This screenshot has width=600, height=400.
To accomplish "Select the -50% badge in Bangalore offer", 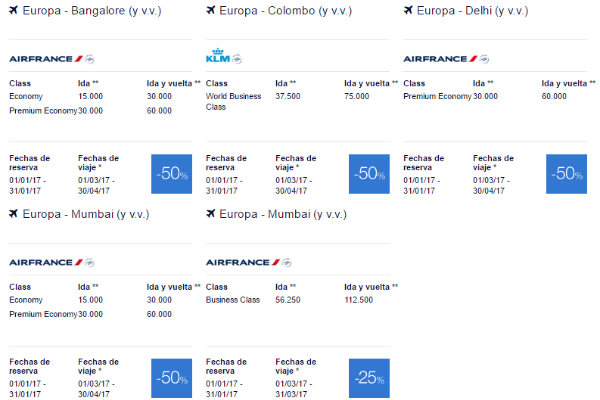I will point(171,174).
